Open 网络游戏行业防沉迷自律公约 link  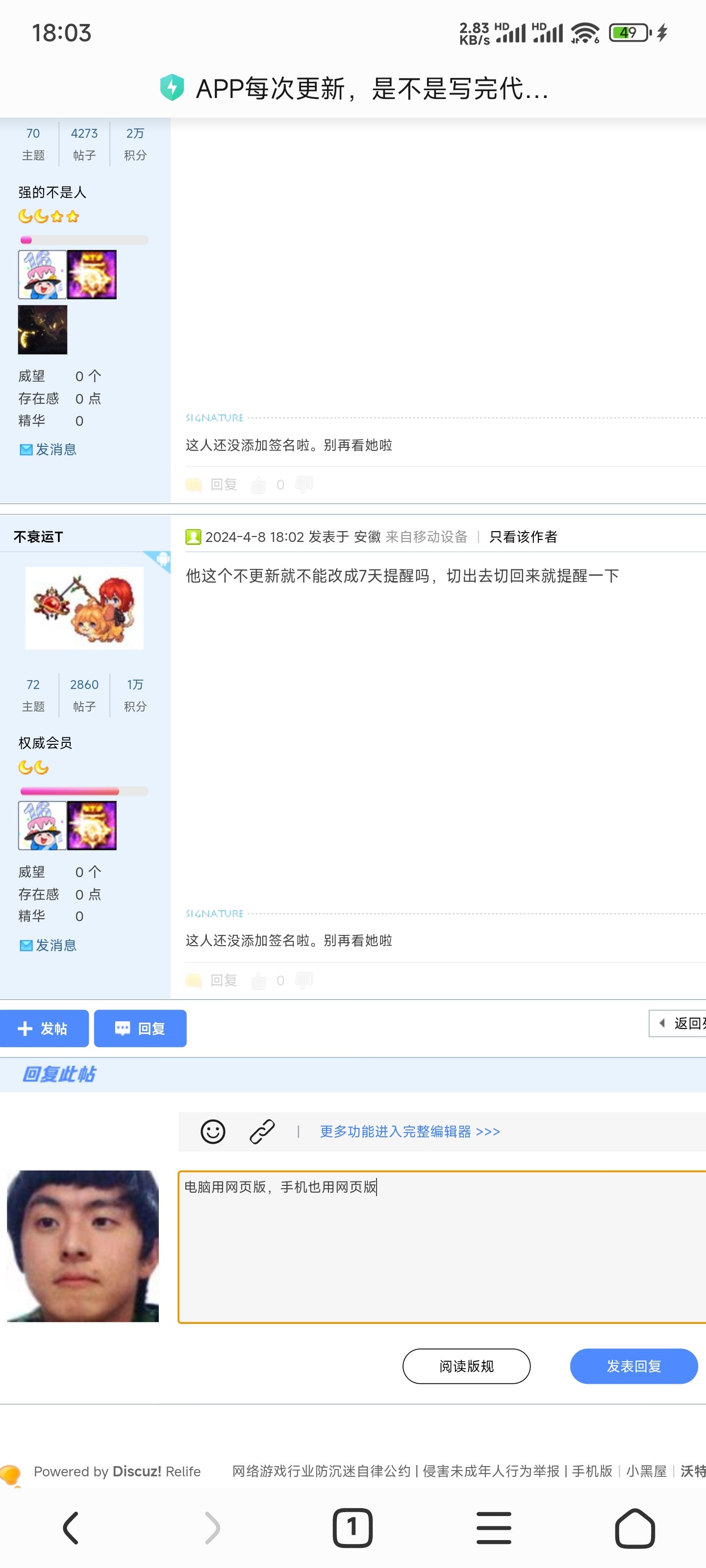(x=322, y=1471)
